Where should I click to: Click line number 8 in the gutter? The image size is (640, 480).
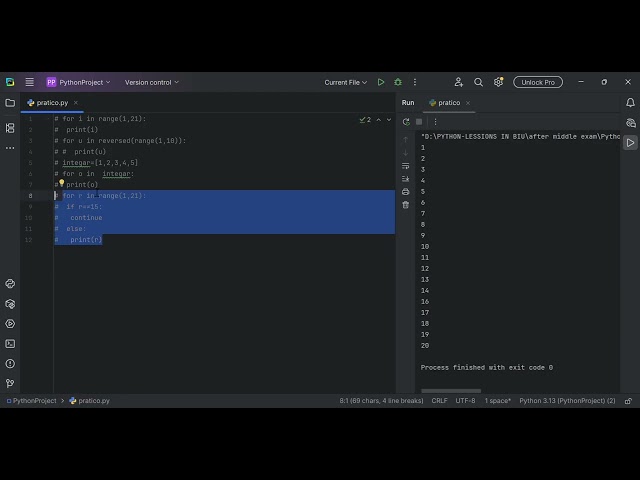tap(30, 196)
